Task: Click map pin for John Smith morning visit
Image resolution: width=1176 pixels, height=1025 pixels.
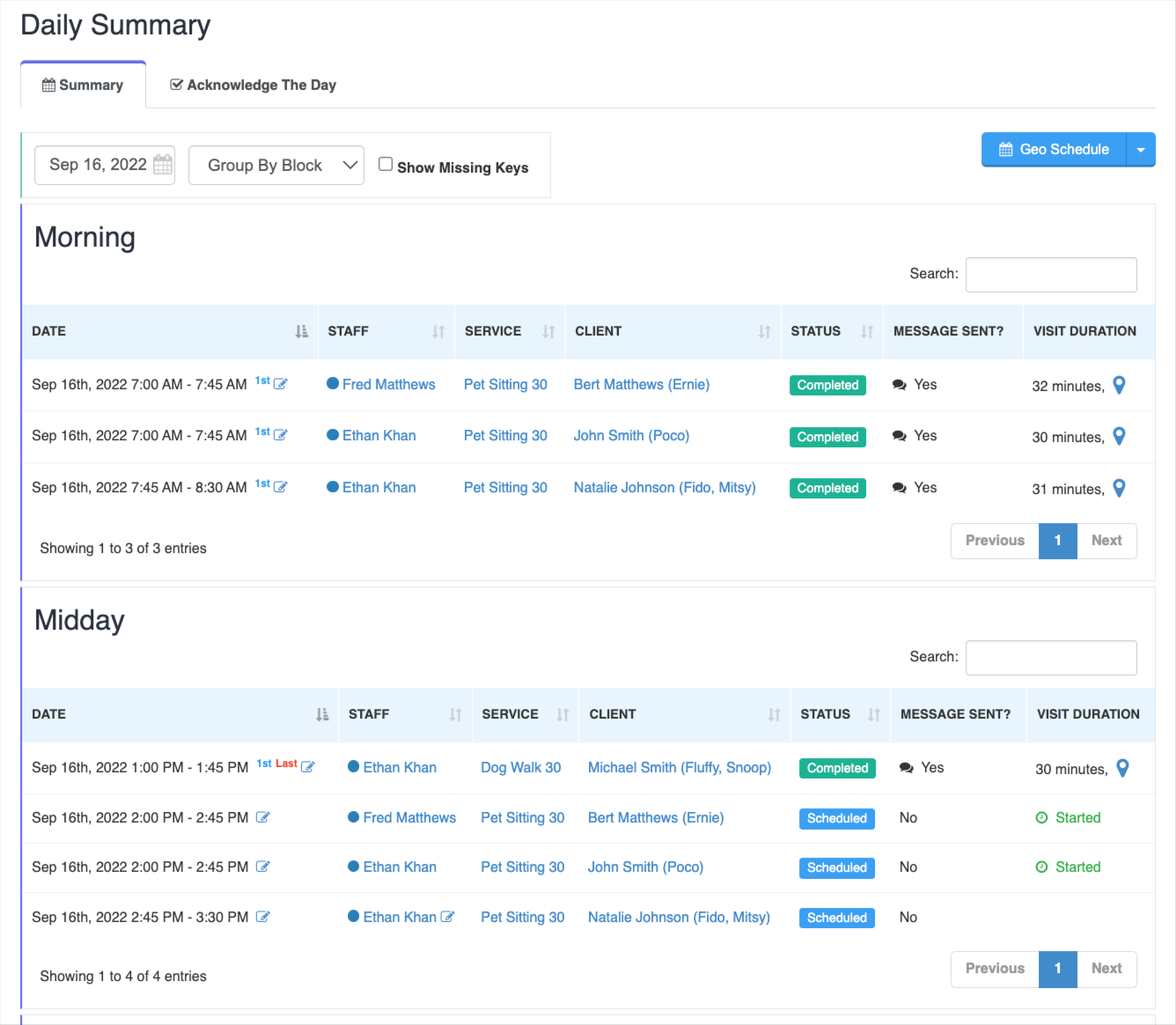Action: pos(1119,436)
